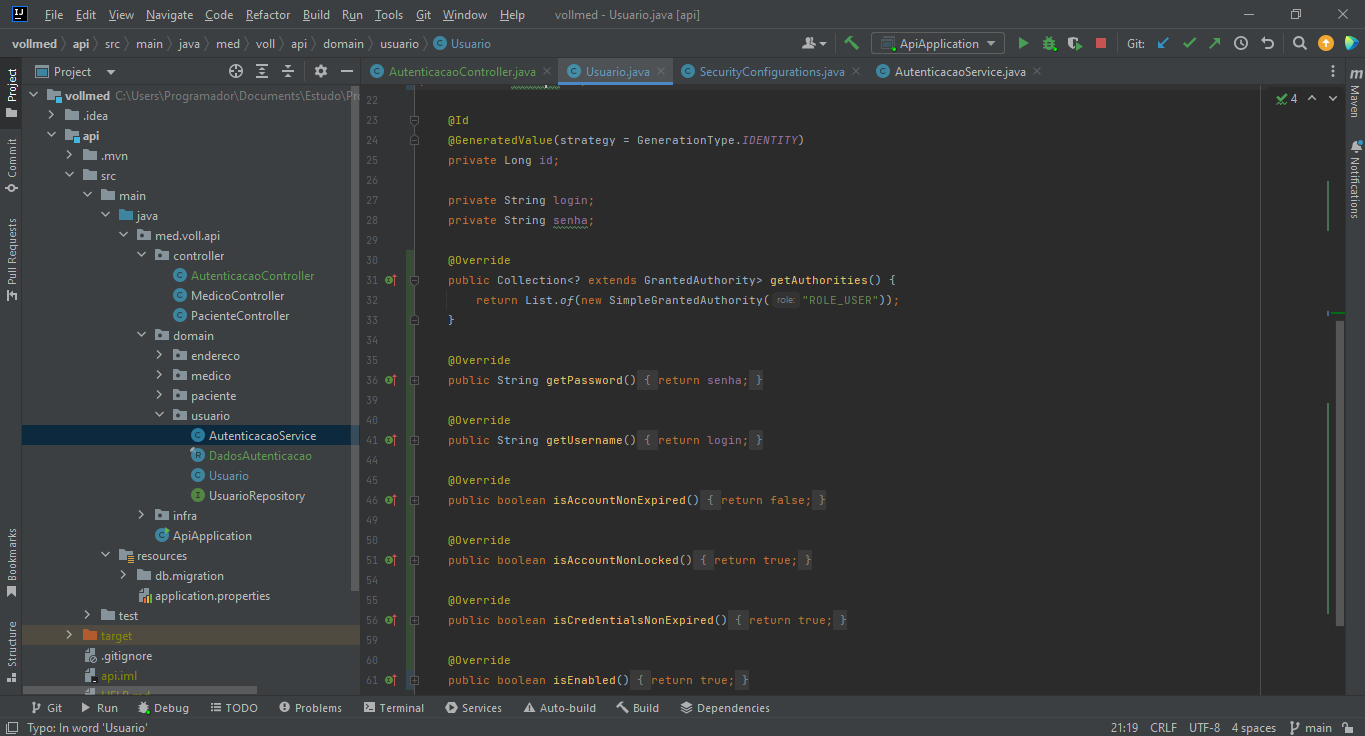Screen dimensions: 1365x736
Task: Hide the Project panel minus icon
Action: tap(347, 71)
